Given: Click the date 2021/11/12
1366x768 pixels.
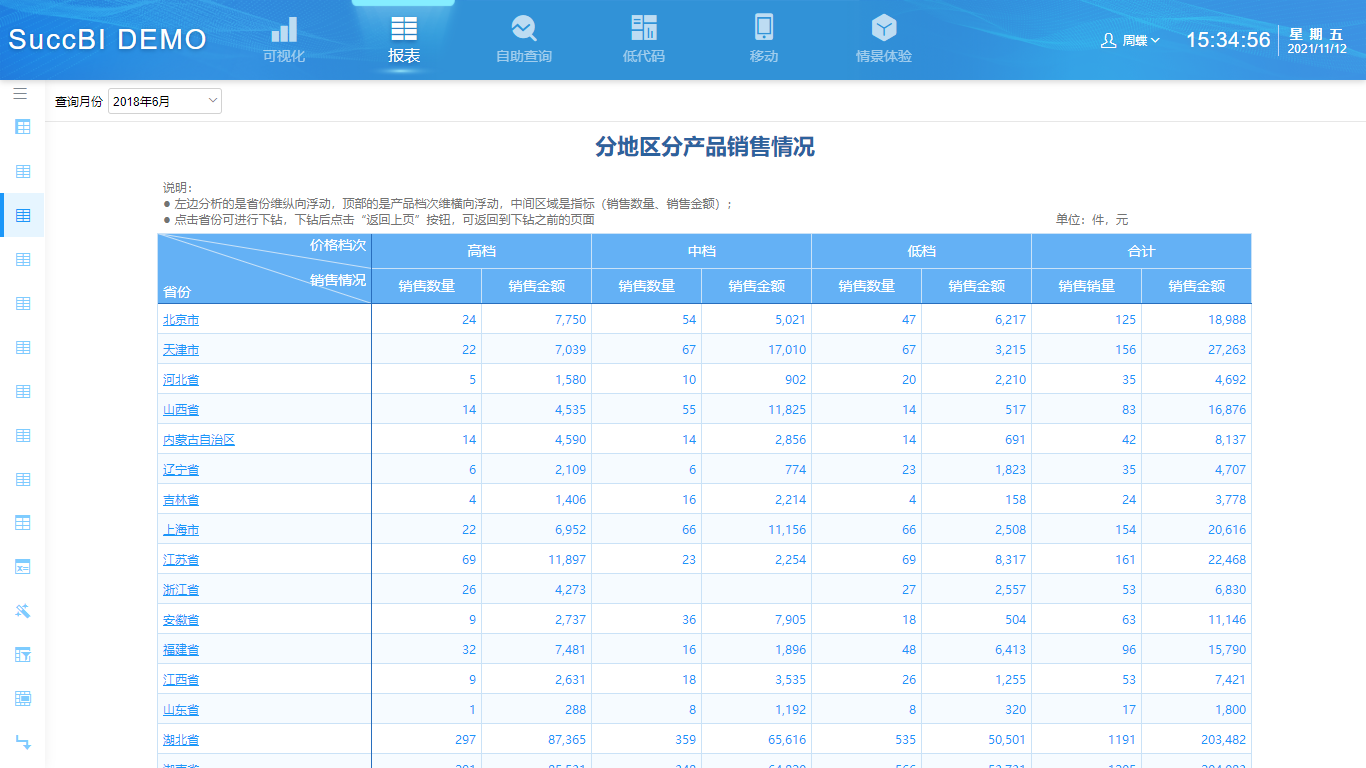Looking at the screenshot, I should (1316, 49).
